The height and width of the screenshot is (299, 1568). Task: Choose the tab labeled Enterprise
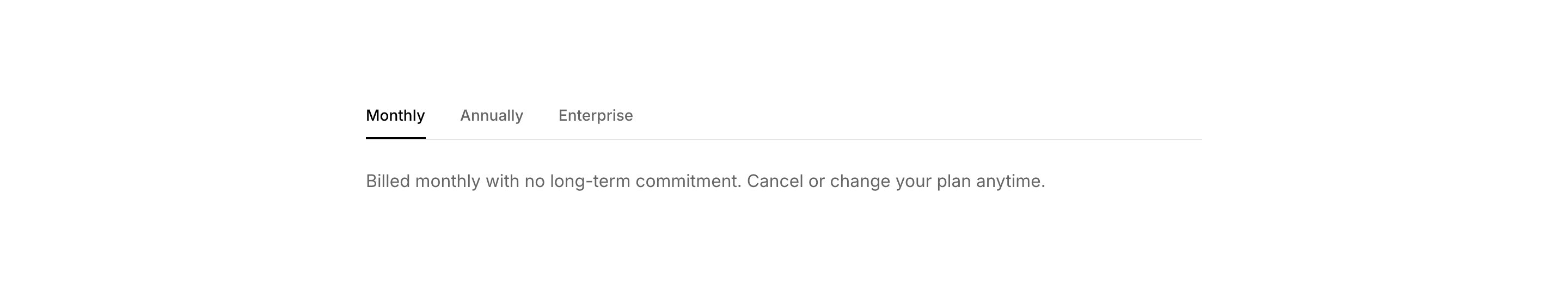click(595, 115)
